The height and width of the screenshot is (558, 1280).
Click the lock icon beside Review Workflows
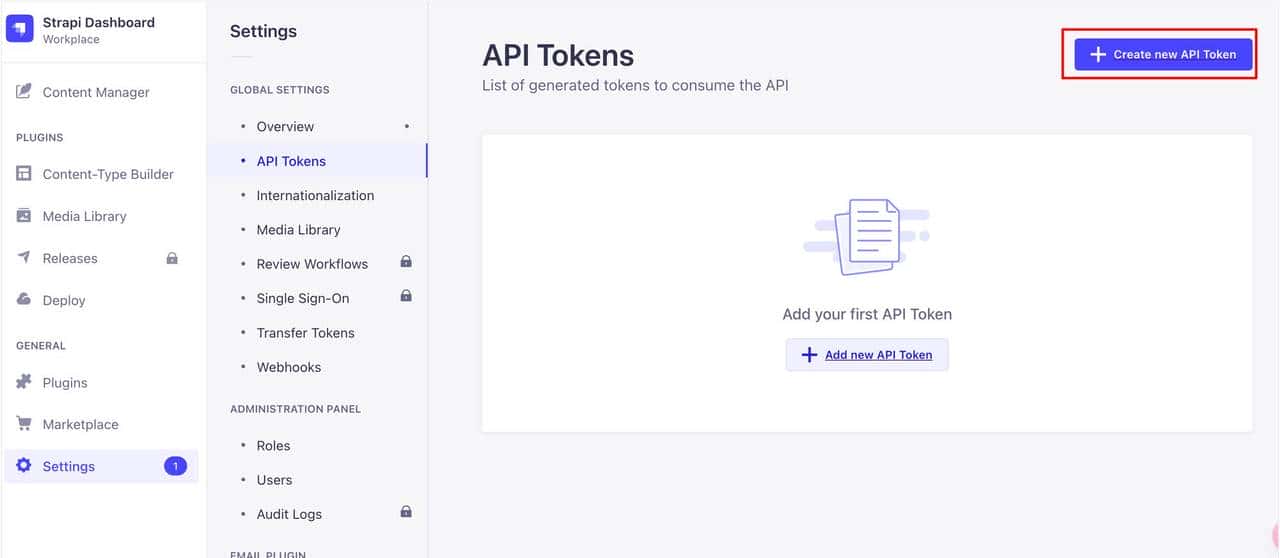pos(406,262)
